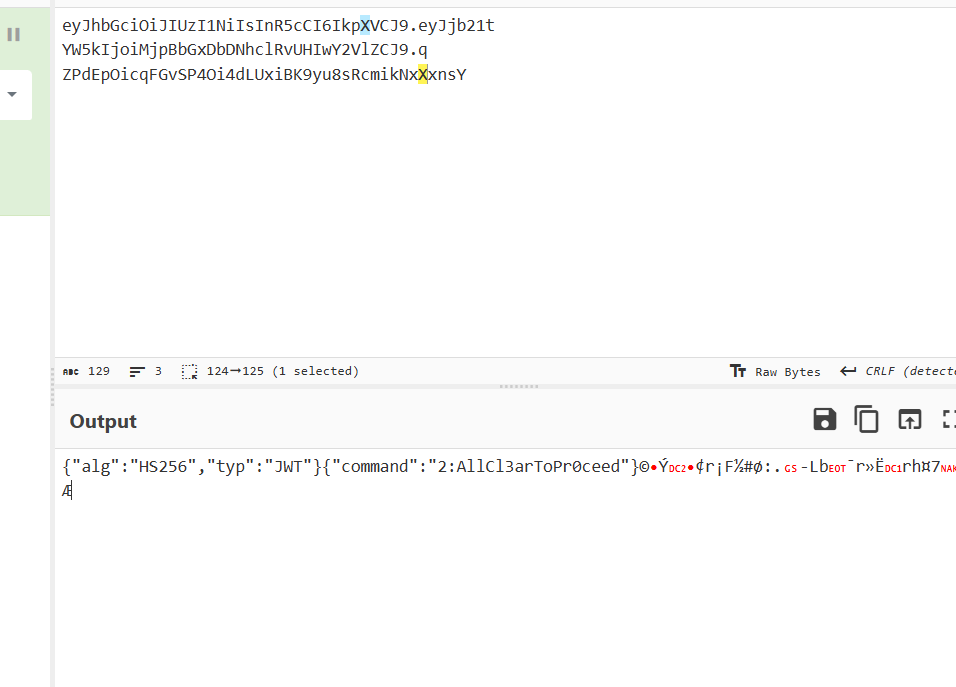Place cursor in the first line of JWT input
The image size is (956, 687).
[200, 26]
